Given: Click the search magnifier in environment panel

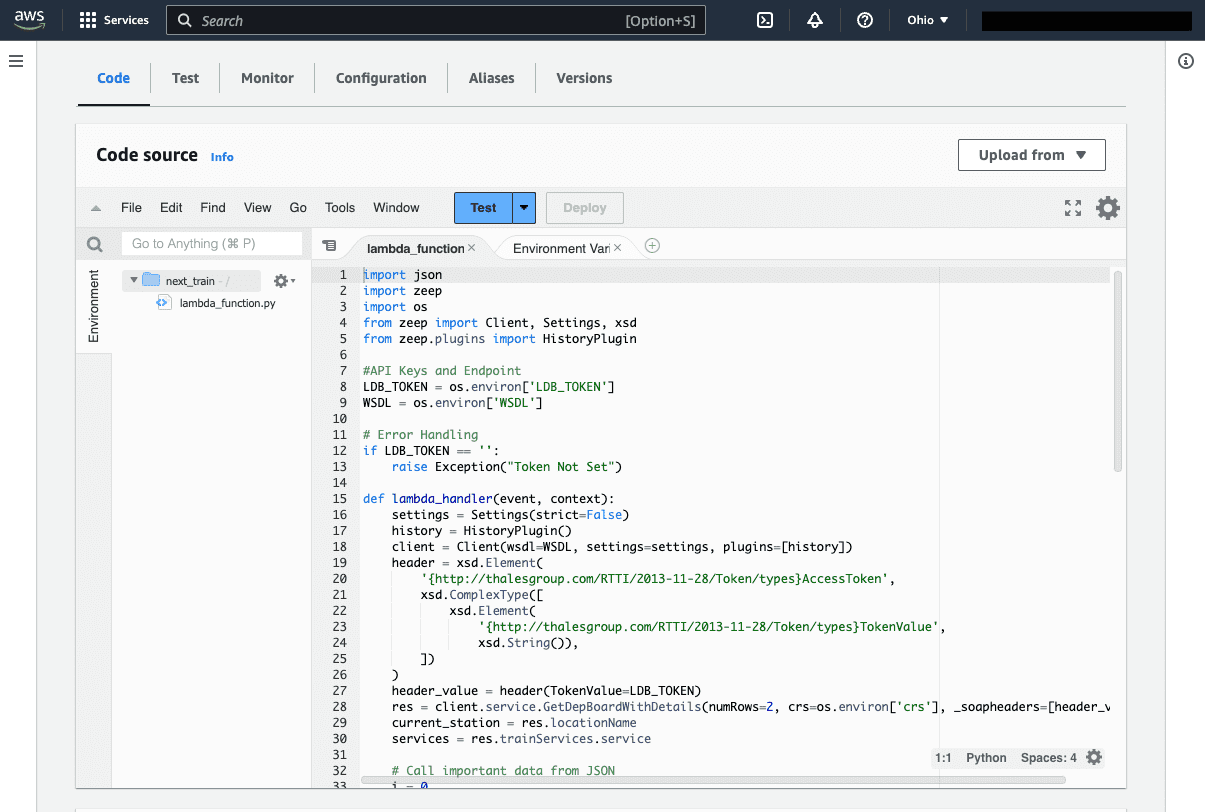Looking at the screenshot, I should point(94,244).
